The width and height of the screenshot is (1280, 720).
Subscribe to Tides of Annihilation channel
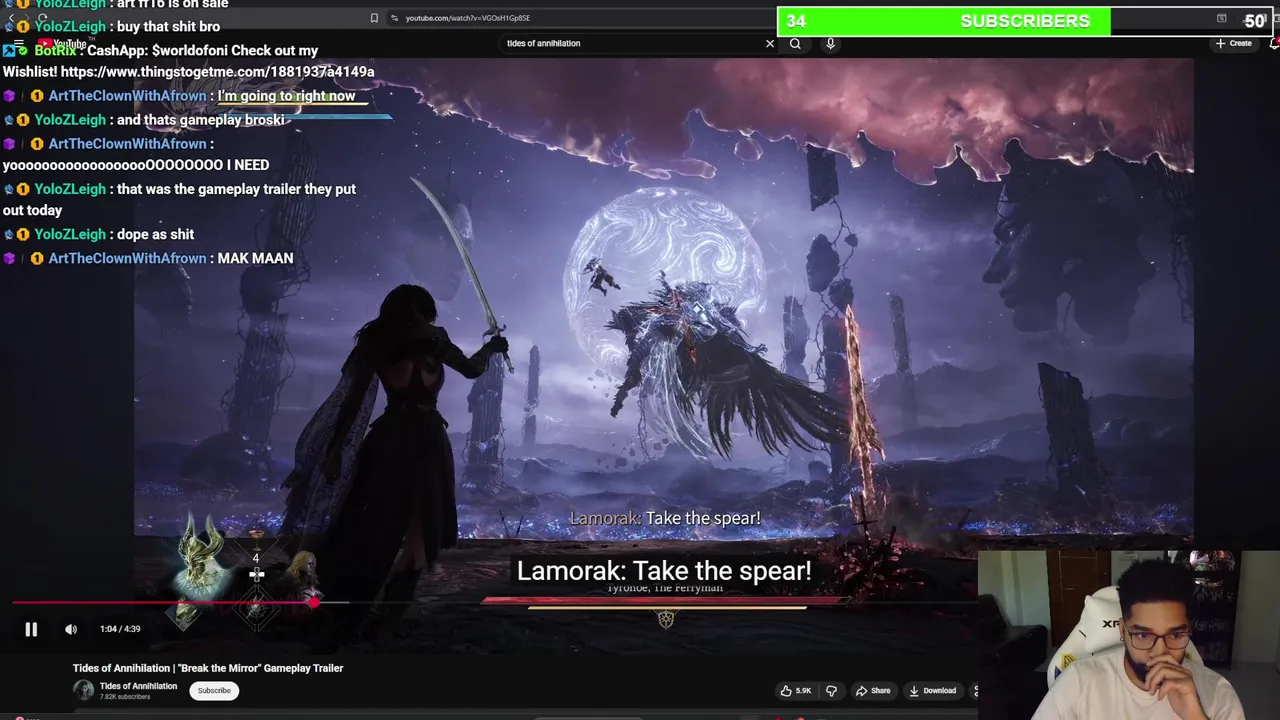point(214,690)
